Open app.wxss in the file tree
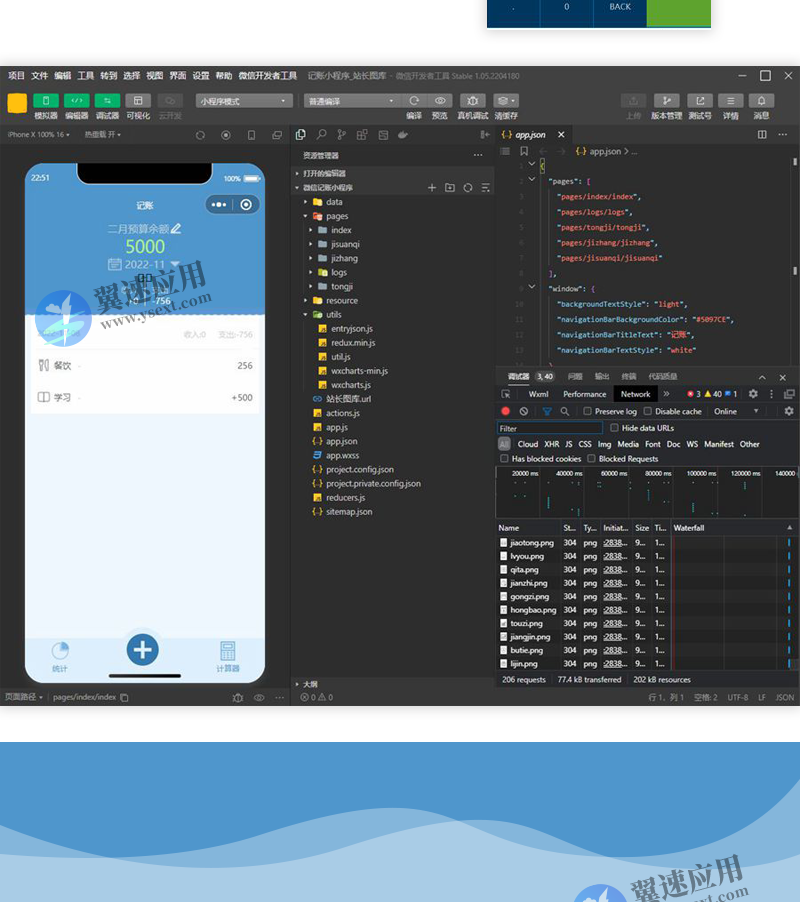Image resolution: width=800 pixels, height=902 pixels. pos(342,455)
